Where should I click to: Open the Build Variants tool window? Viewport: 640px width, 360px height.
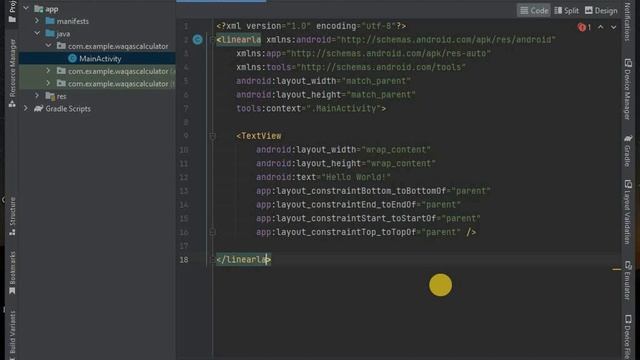(x=12, y=335)
